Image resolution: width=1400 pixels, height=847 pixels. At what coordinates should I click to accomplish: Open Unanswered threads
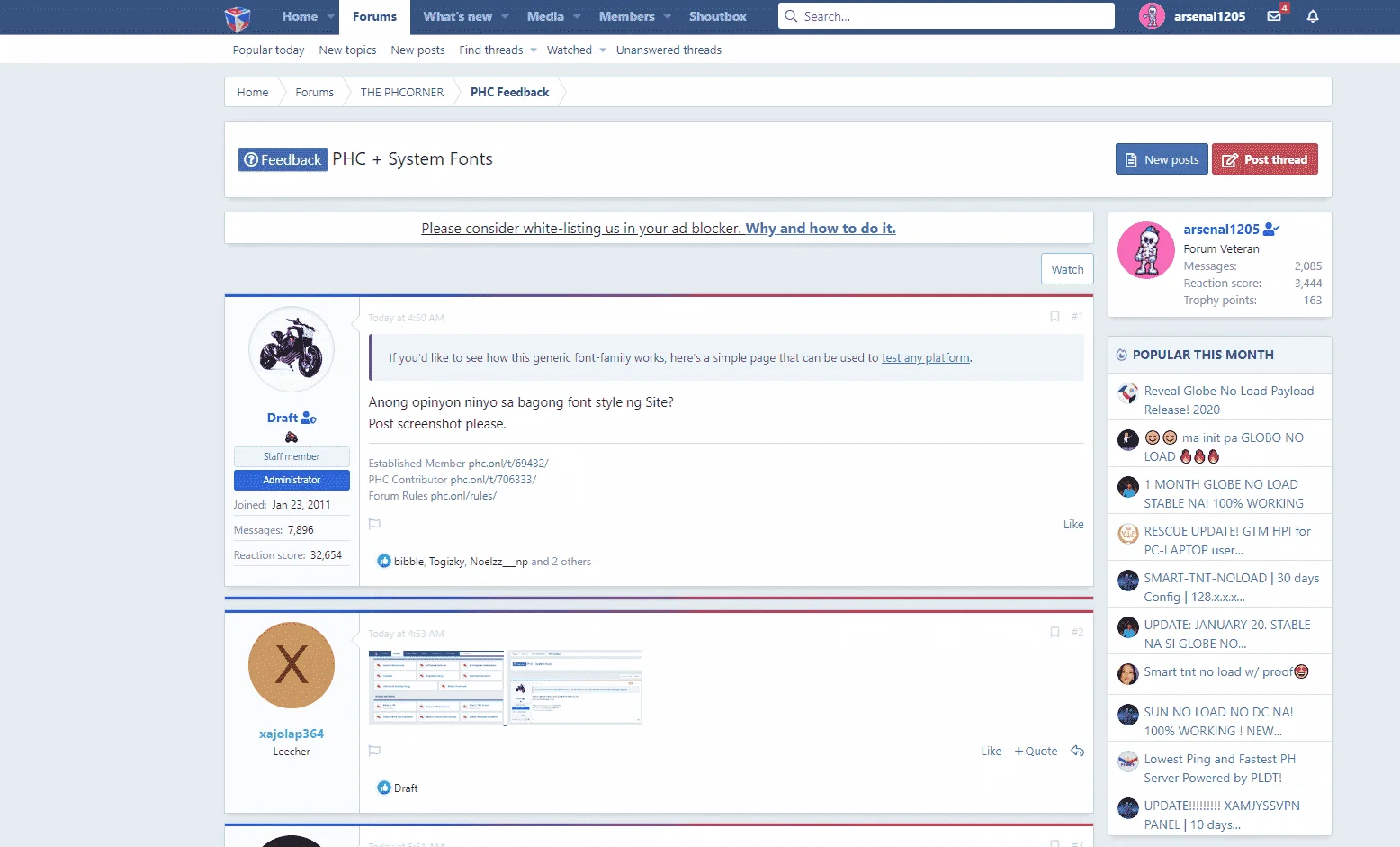pos(669,50)
